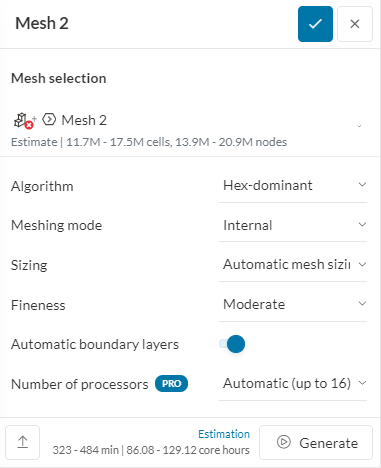Click the play icon in Generate button
The width and height of the screenshot is (381, 468).
[284, 442]
